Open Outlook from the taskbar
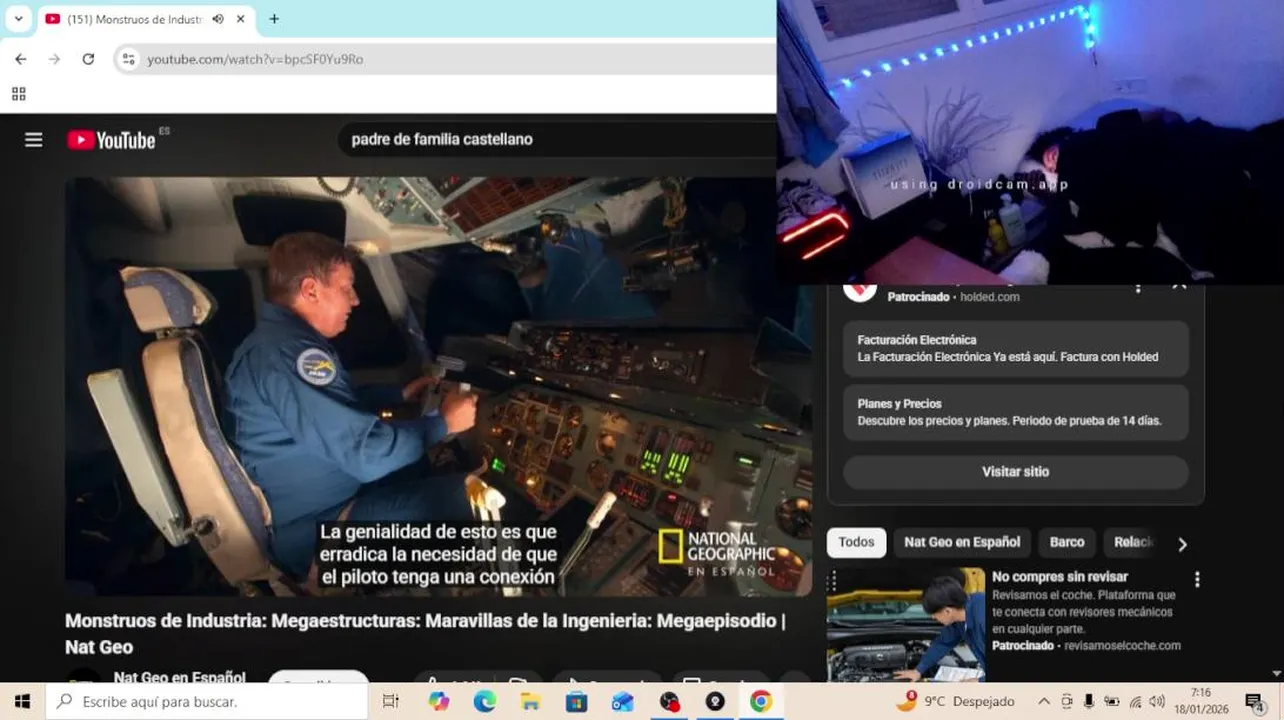This screenshot has width=1284, height=720. click(x=623, y=701)
